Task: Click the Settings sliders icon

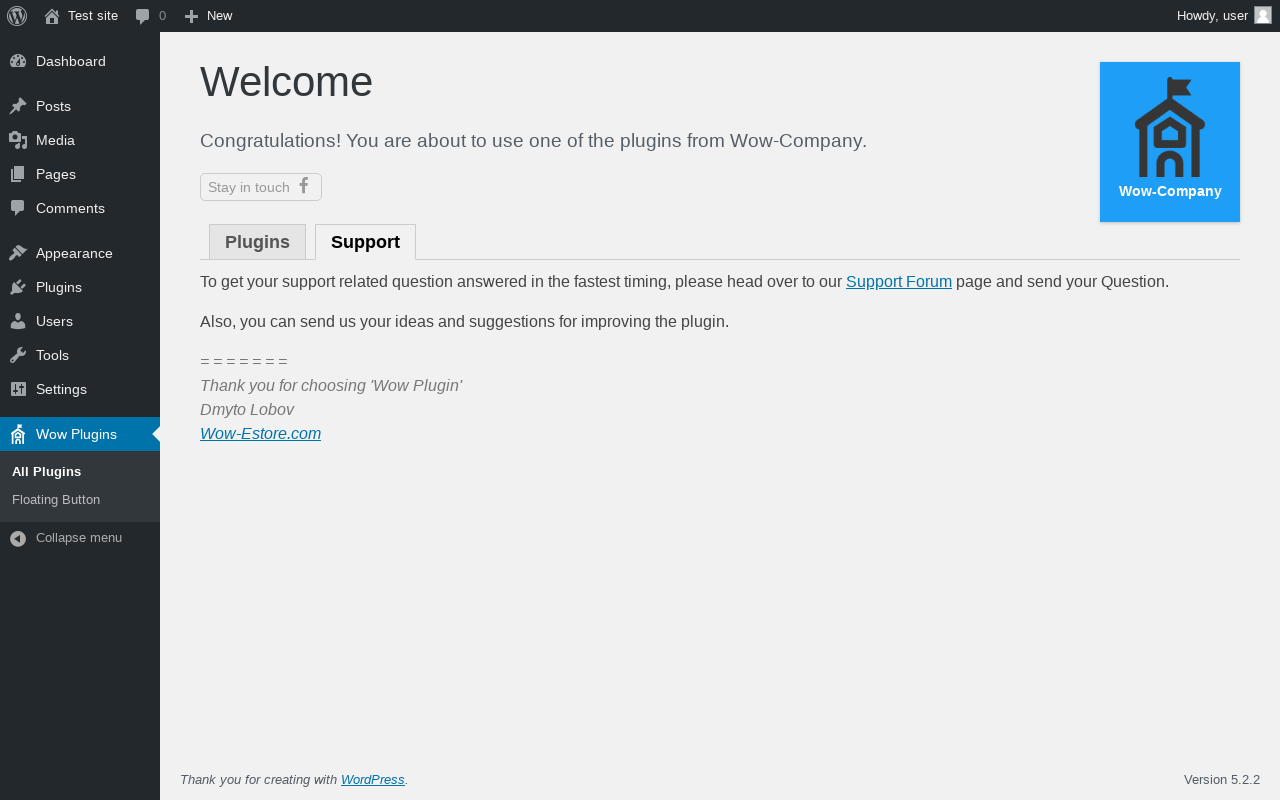Action: (18, 389)
